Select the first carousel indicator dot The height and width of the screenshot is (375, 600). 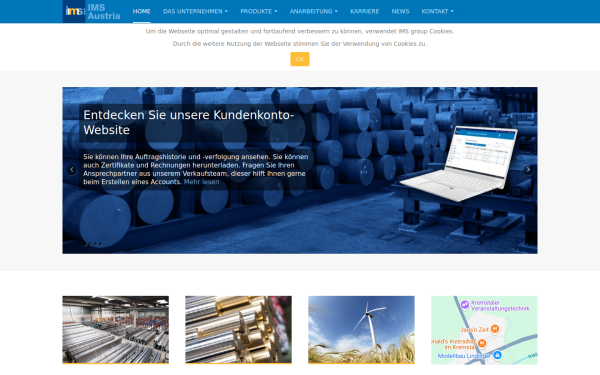(85, 244)
